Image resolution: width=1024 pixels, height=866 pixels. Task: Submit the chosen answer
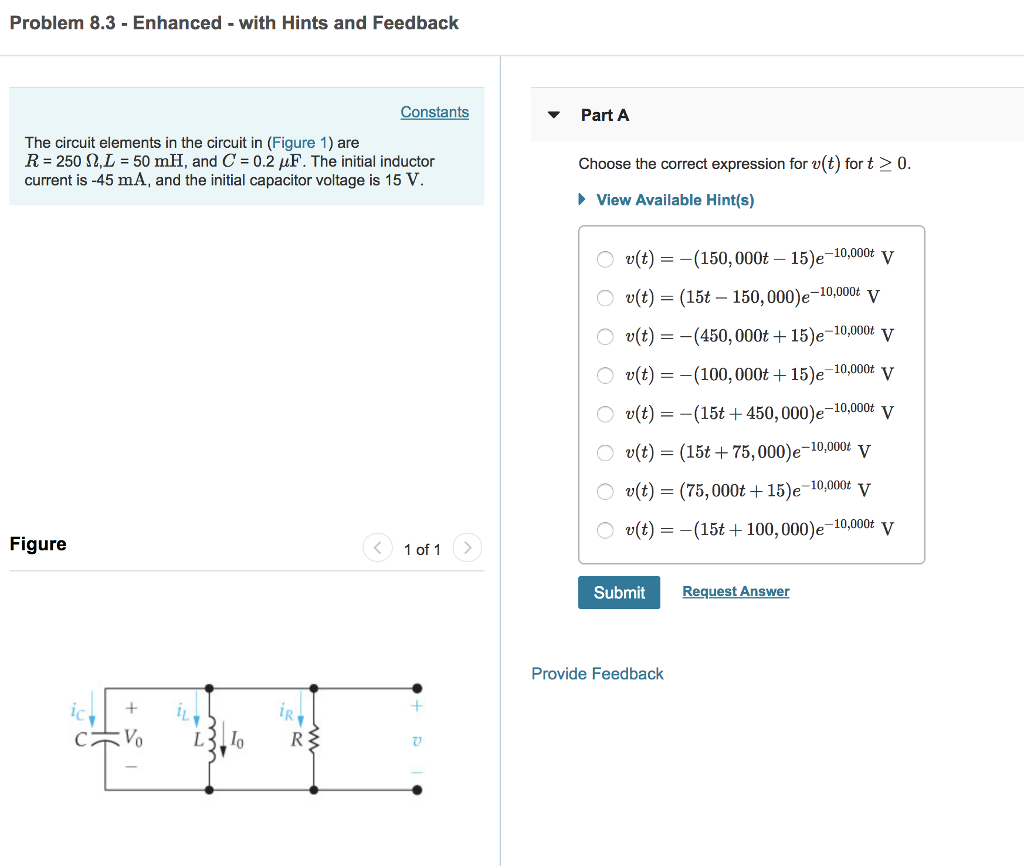point(618,592)
